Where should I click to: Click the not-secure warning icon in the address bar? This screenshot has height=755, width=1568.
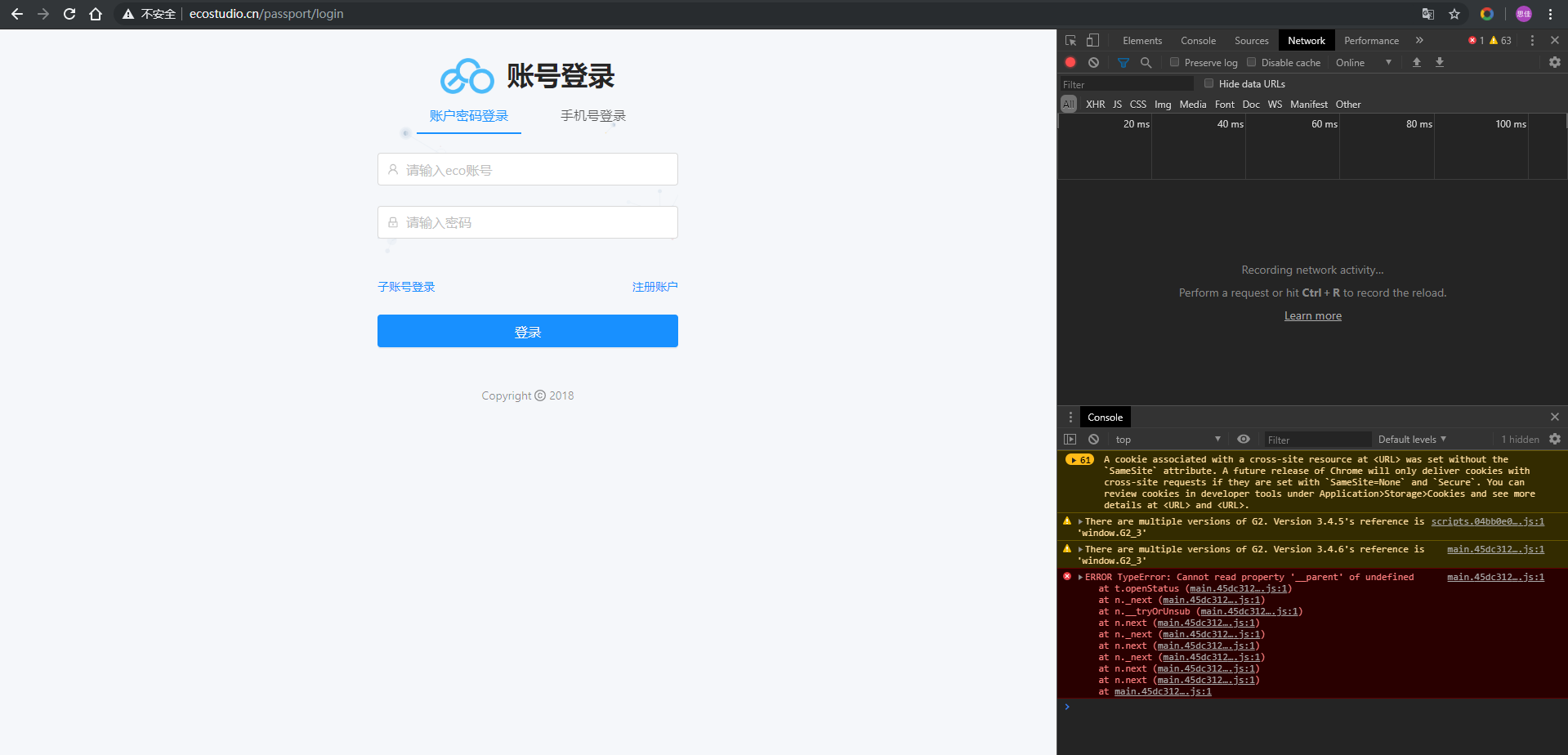[128, 14]
